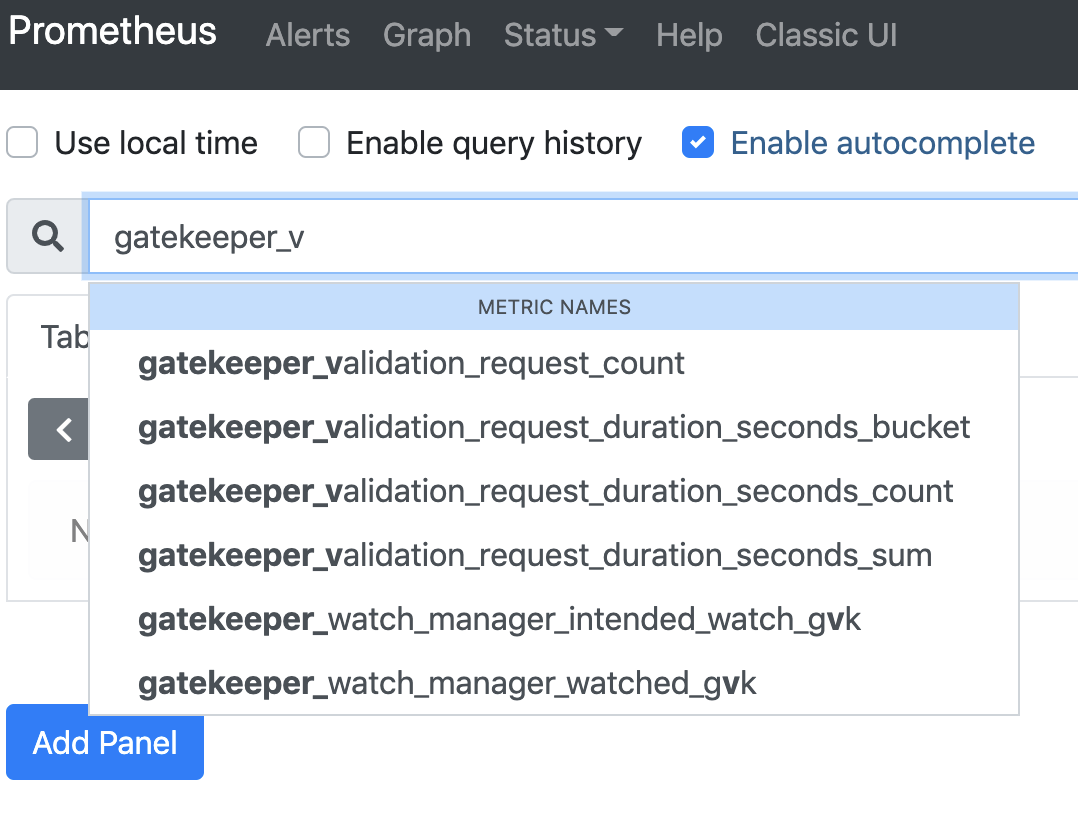Screen dimensions: 1078x820
Task: Click the Add Panel button
Action: pyautogui.click(x=104, y=742)
